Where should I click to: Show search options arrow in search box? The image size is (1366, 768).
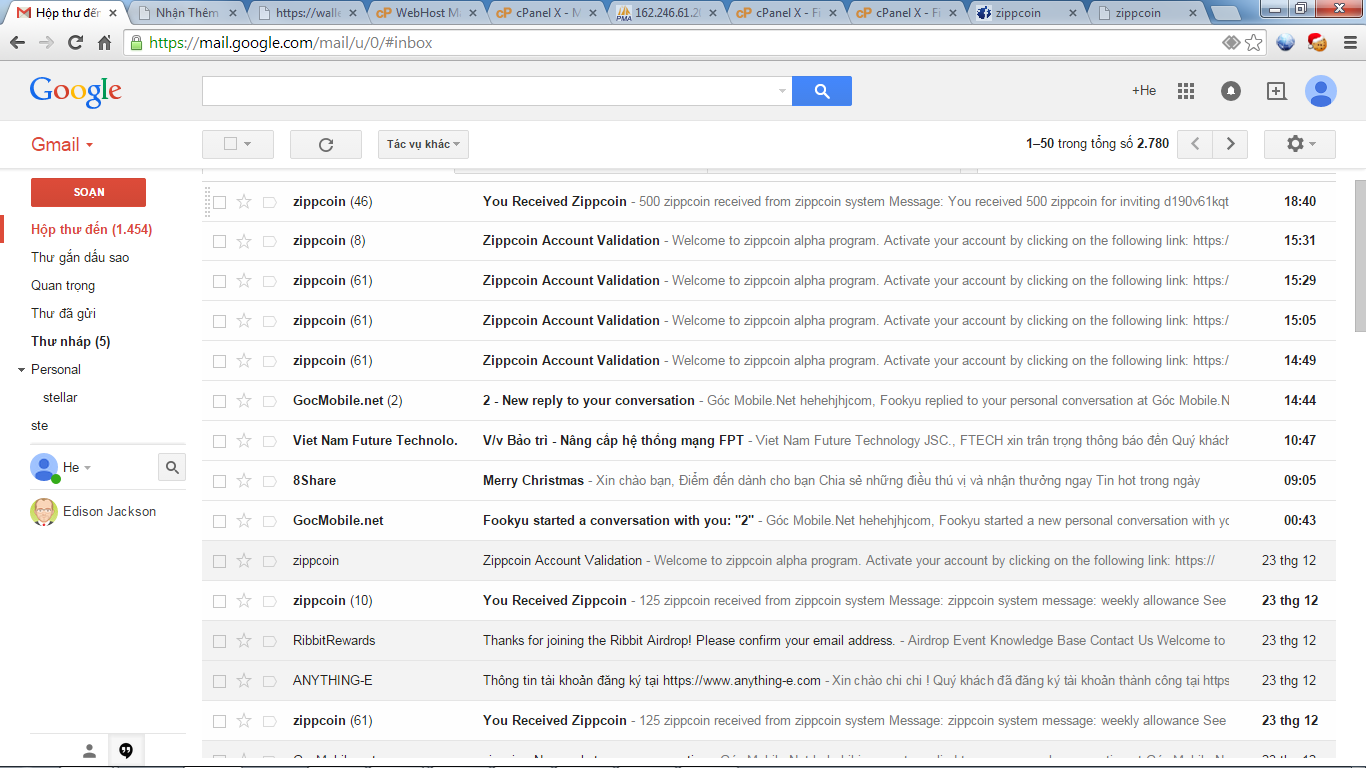pyautogui.click(x=782, y=91)
